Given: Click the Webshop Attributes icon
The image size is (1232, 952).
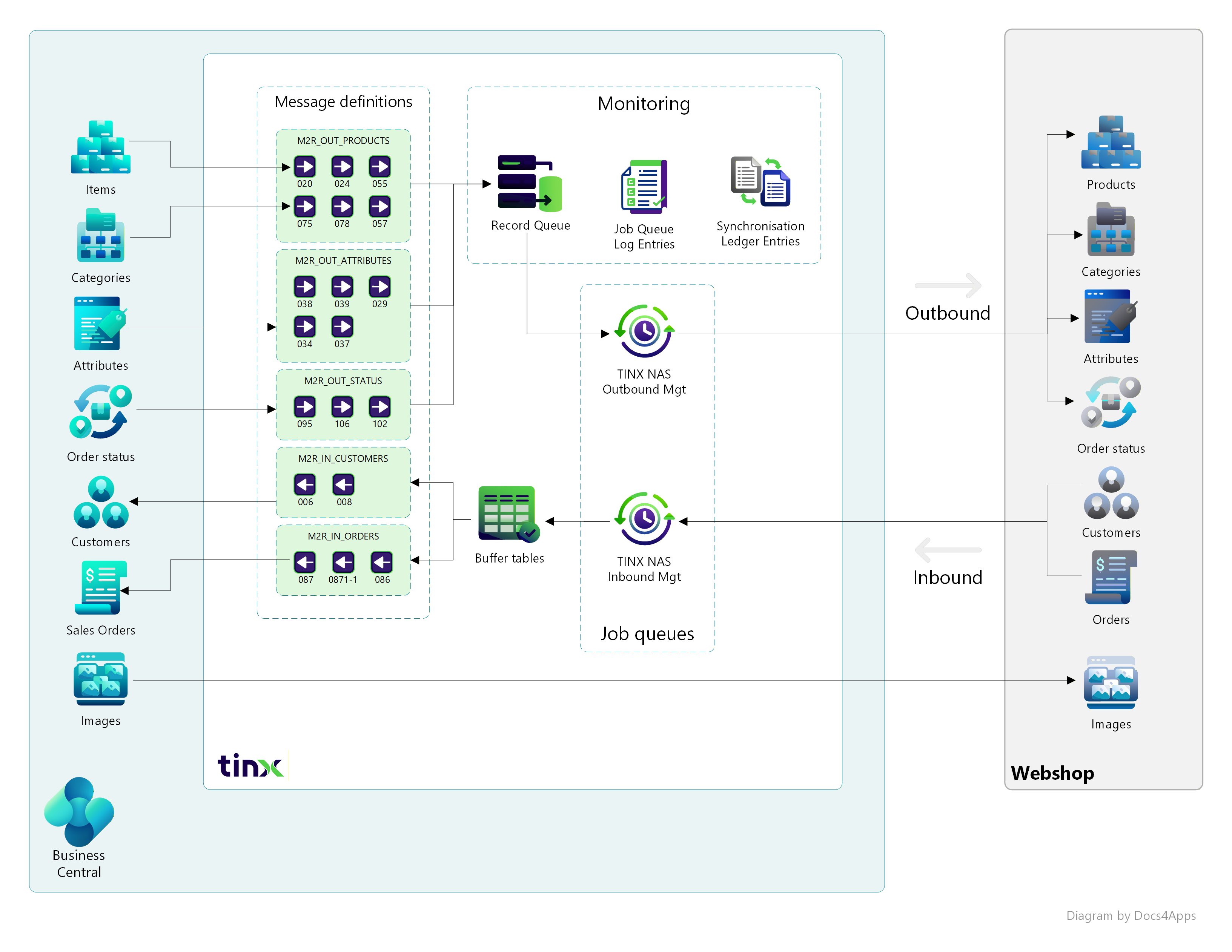Looking at the screenshot, I should point(1111,316).
